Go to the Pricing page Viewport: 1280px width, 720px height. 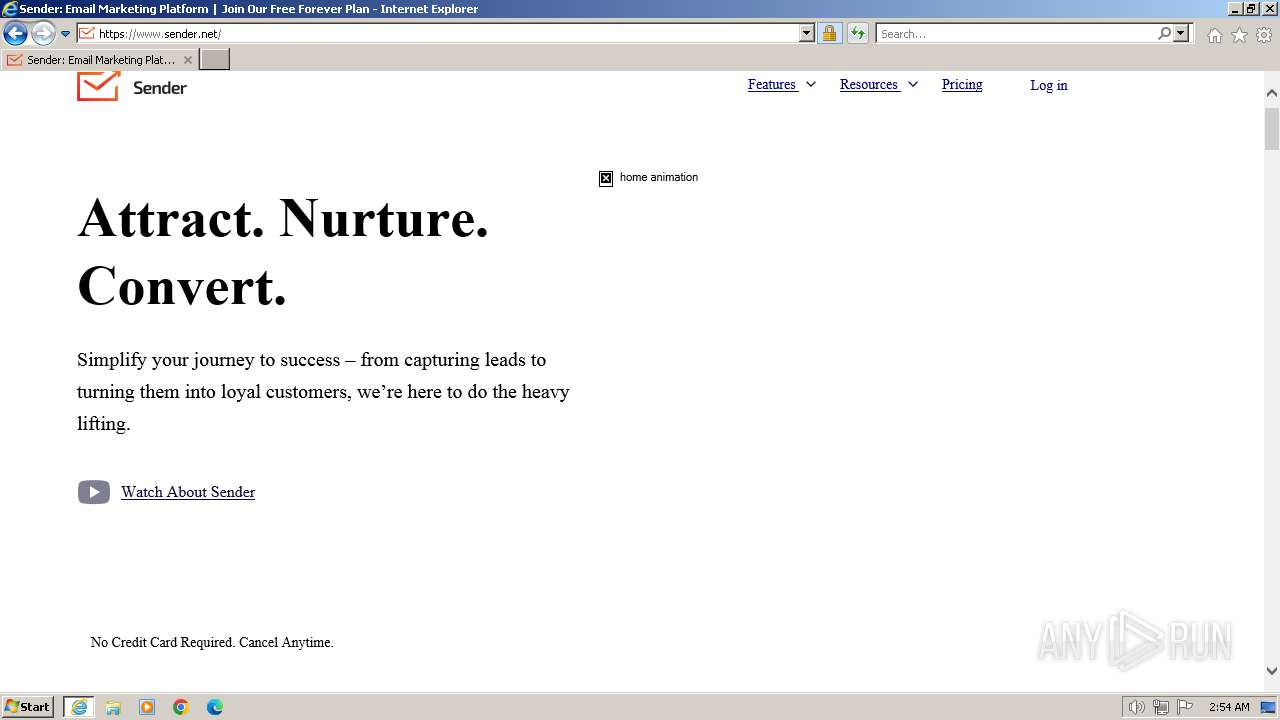tap(962, 84)
